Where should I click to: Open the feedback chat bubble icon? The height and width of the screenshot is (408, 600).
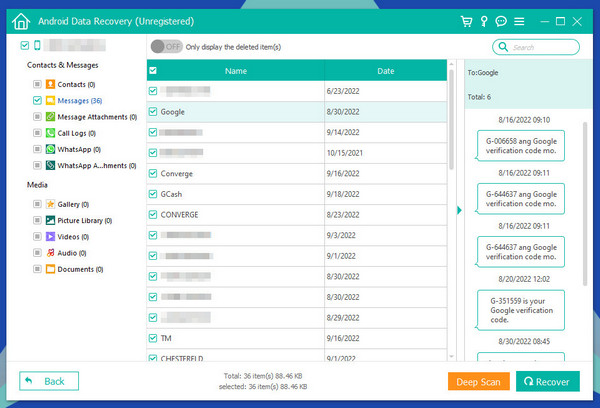(x=501, y=21)
